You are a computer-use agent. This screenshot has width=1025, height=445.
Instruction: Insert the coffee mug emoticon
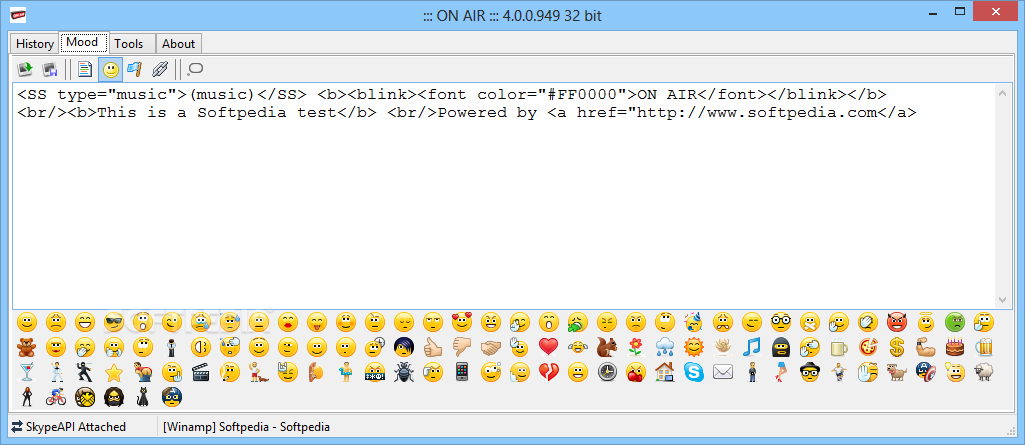[839, 346]
